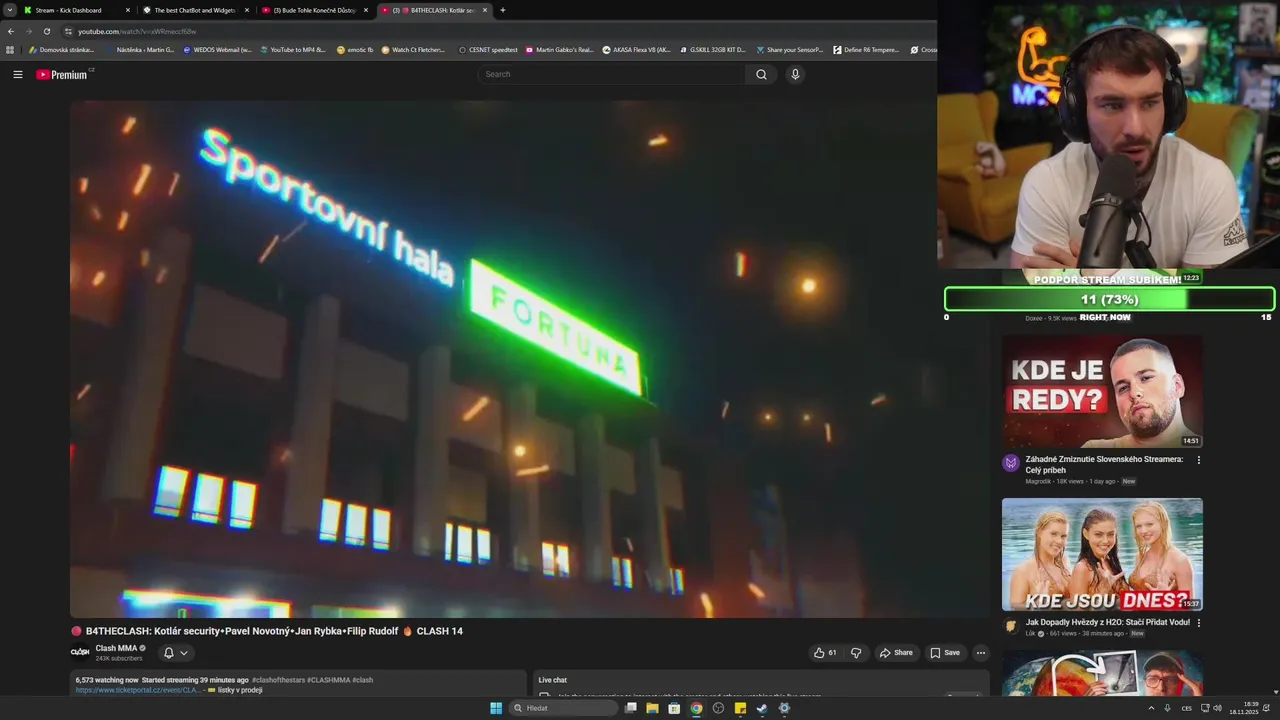Open Jak Dopadly Hvězdy z H2O title

(1107, 622)
